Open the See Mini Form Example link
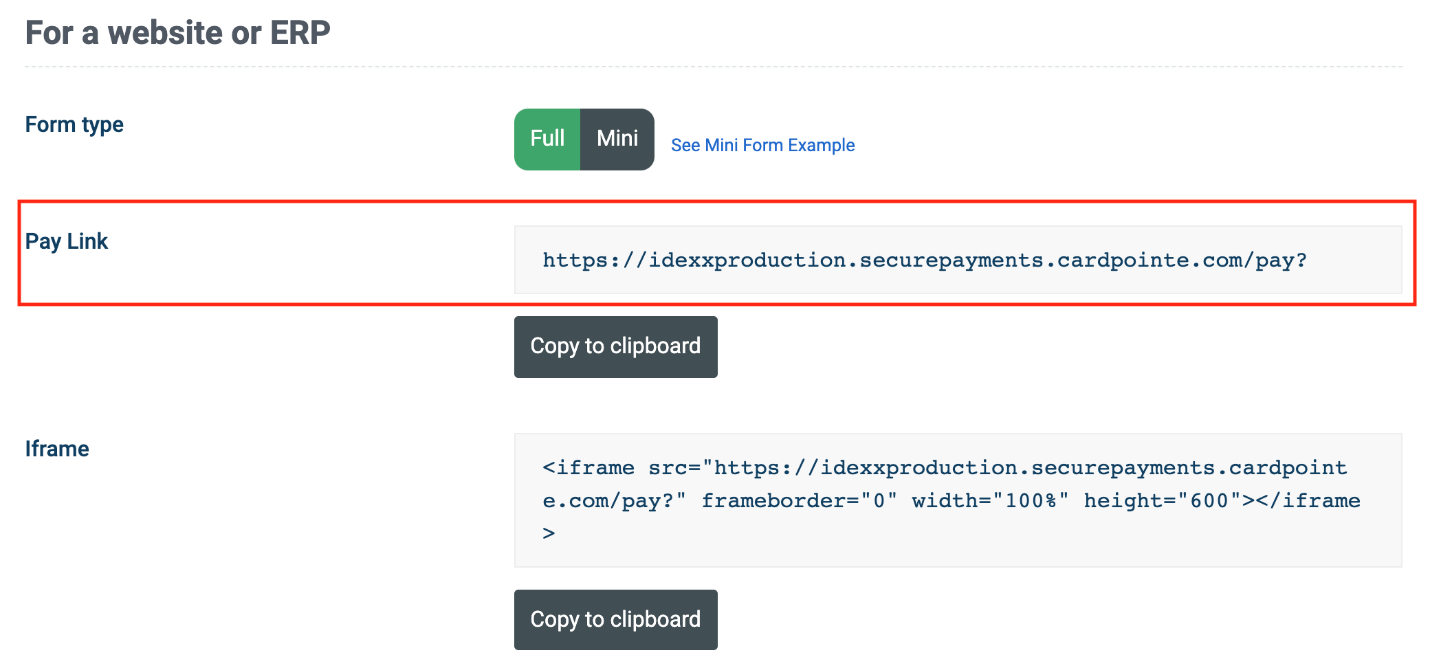The height and width of the screenshot is (668, 1430). point(762,145)
